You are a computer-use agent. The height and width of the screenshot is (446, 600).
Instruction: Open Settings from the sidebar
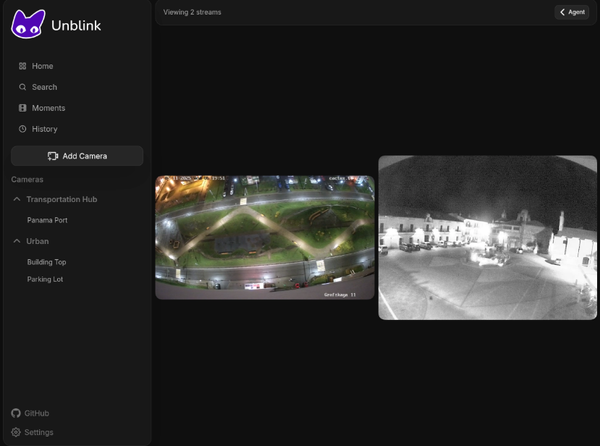pos(32,432)
